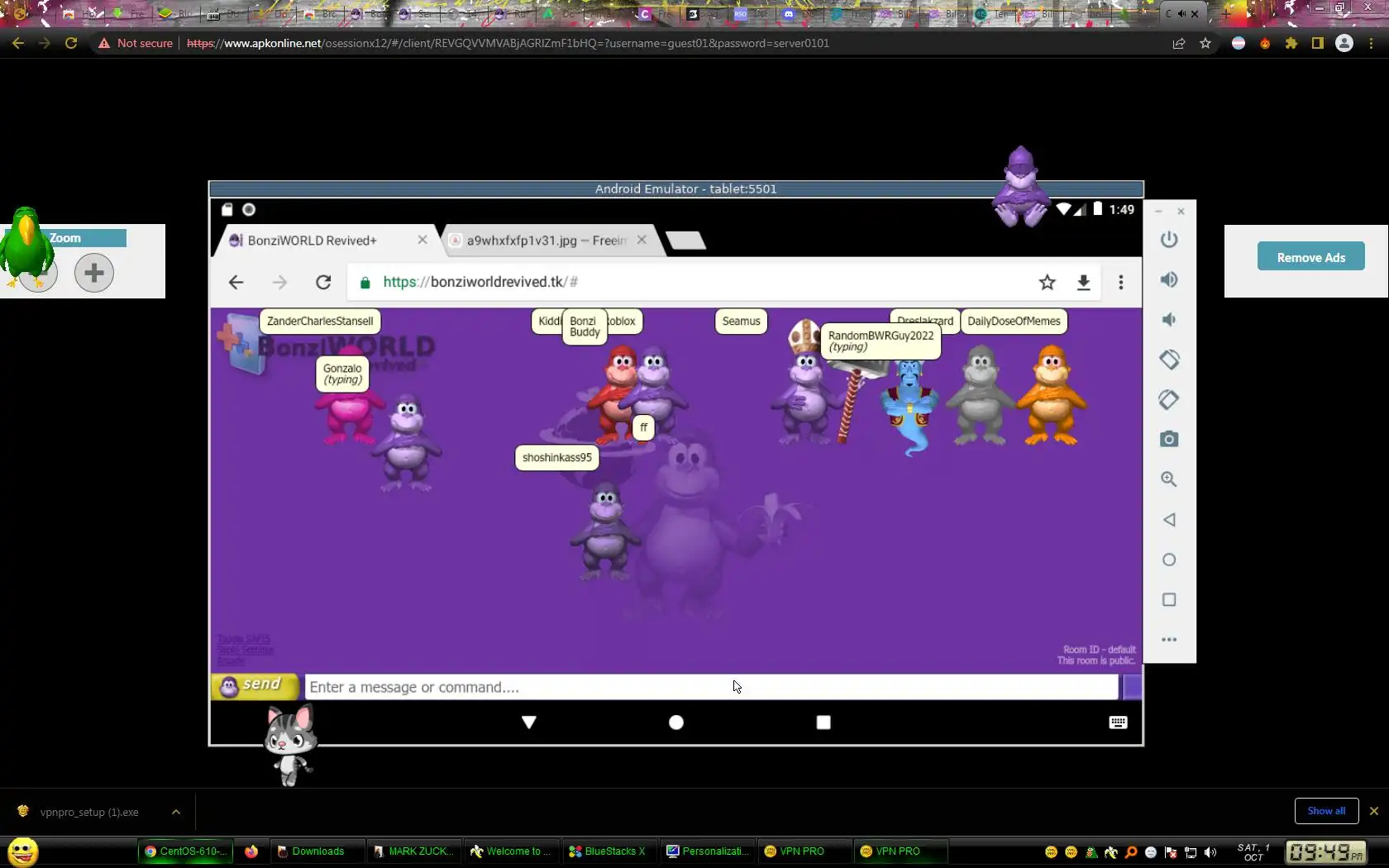Image resolution: width=1389 pixels, height=868 pixels.
Task: Expand the vpnpro_setup download options arrow
Action: [x=176, y=812]
